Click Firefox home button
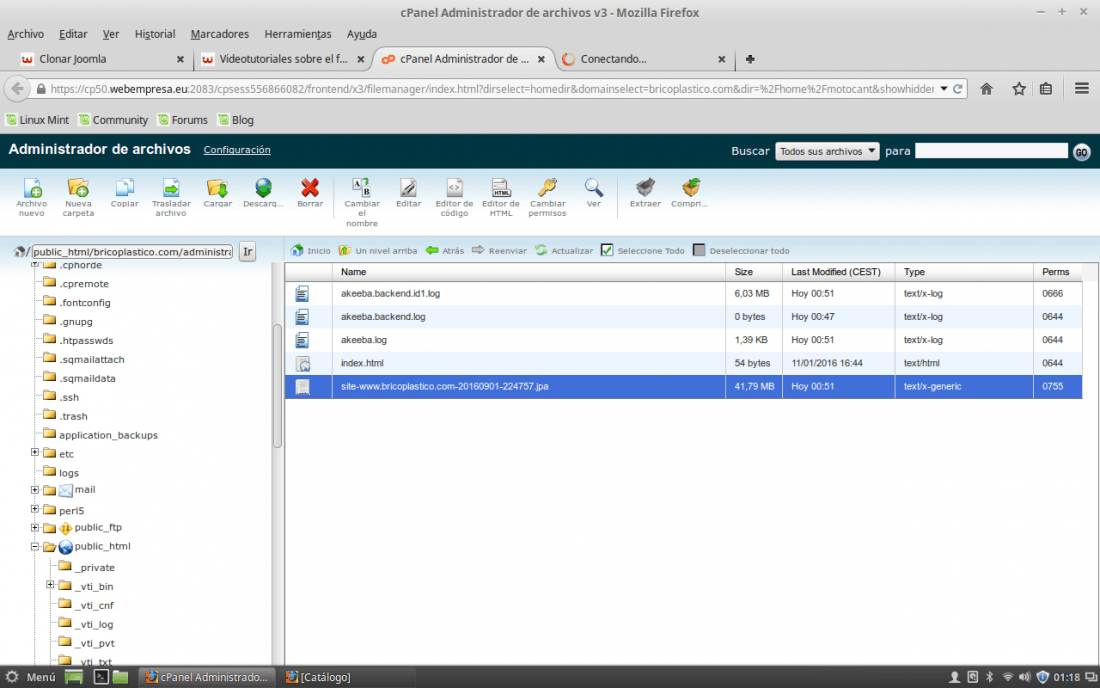Image resolution: width=1100 pixels, height=688 pixels. tap(986, 88)
